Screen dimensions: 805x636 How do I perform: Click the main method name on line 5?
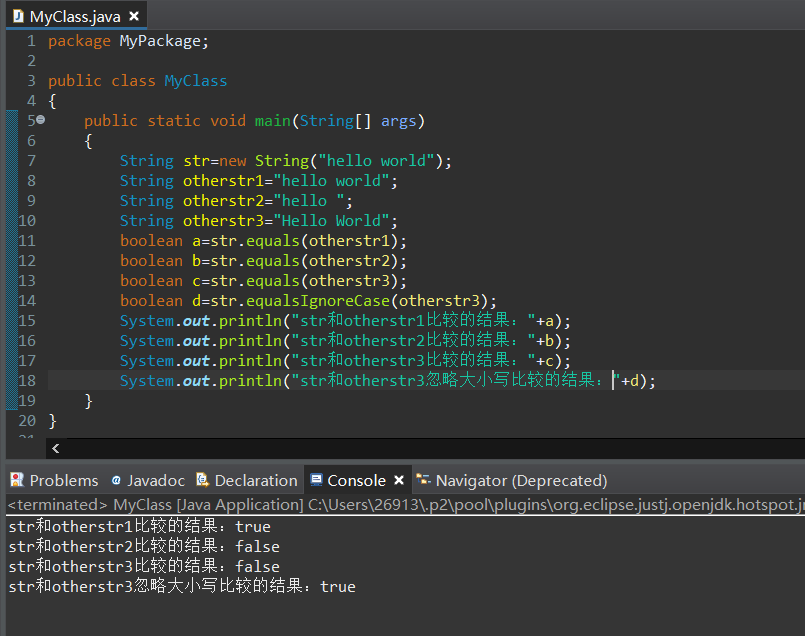(x=273, y=121)
